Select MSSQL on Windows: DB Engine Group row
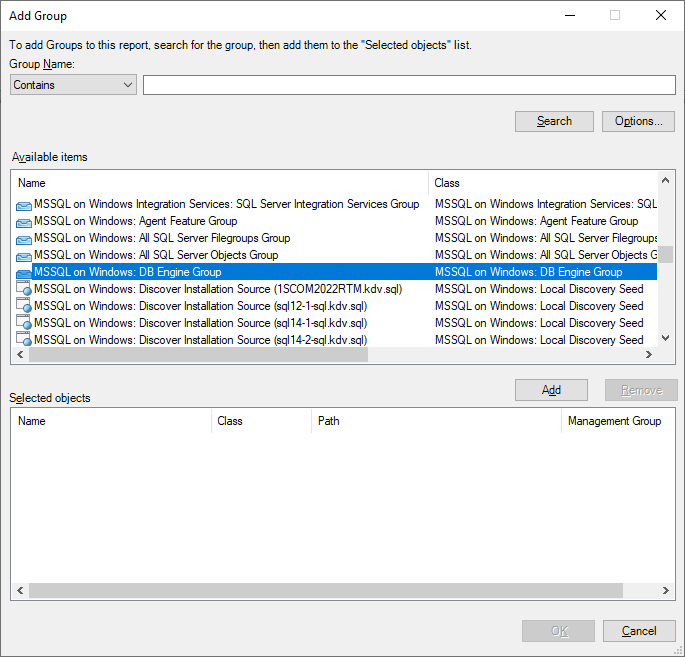 (335, 272)
